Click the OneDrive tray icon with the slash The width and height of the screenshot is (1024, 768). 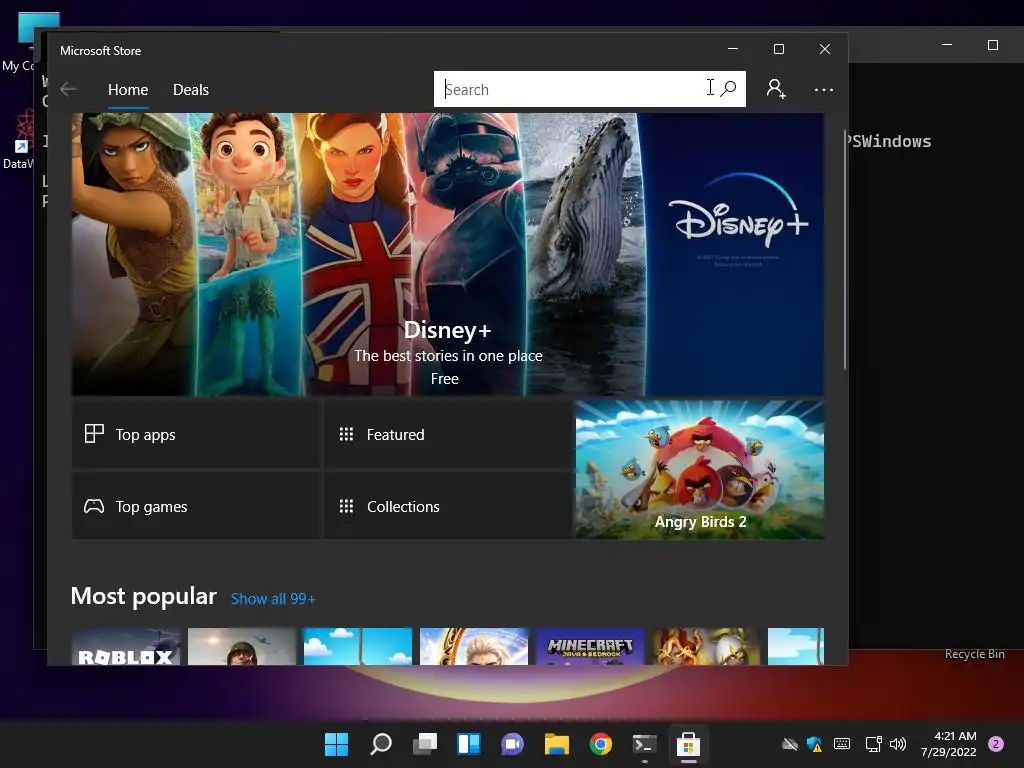(790, 744)
